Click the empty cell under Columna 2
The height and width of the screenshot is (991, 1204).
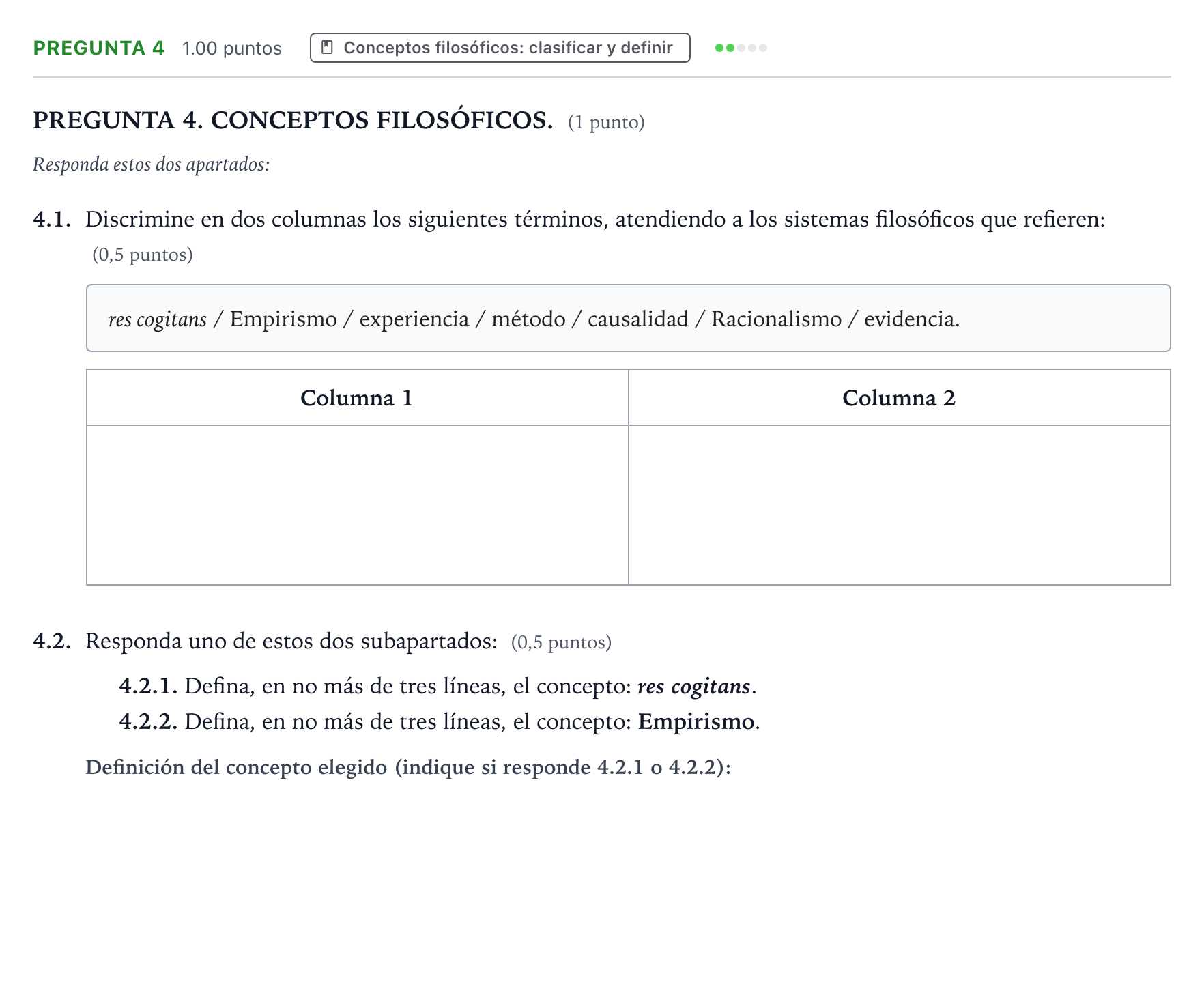point(899,505)
